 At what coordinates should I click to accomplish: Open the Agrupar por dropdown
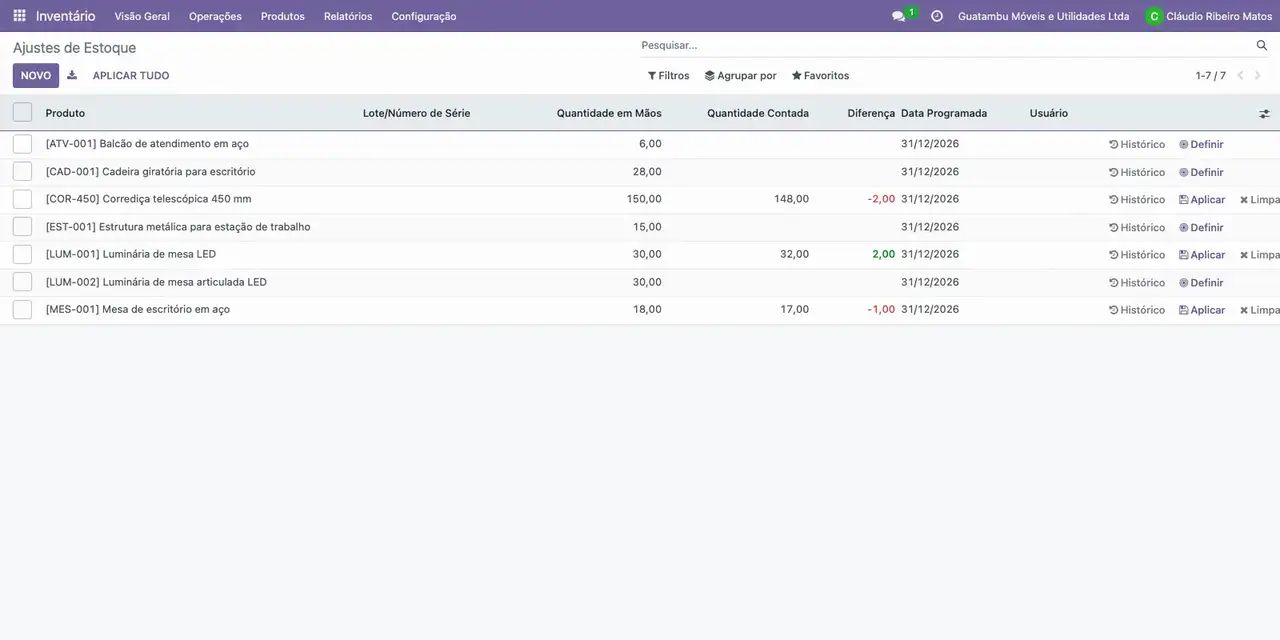(x=740, y=75)
